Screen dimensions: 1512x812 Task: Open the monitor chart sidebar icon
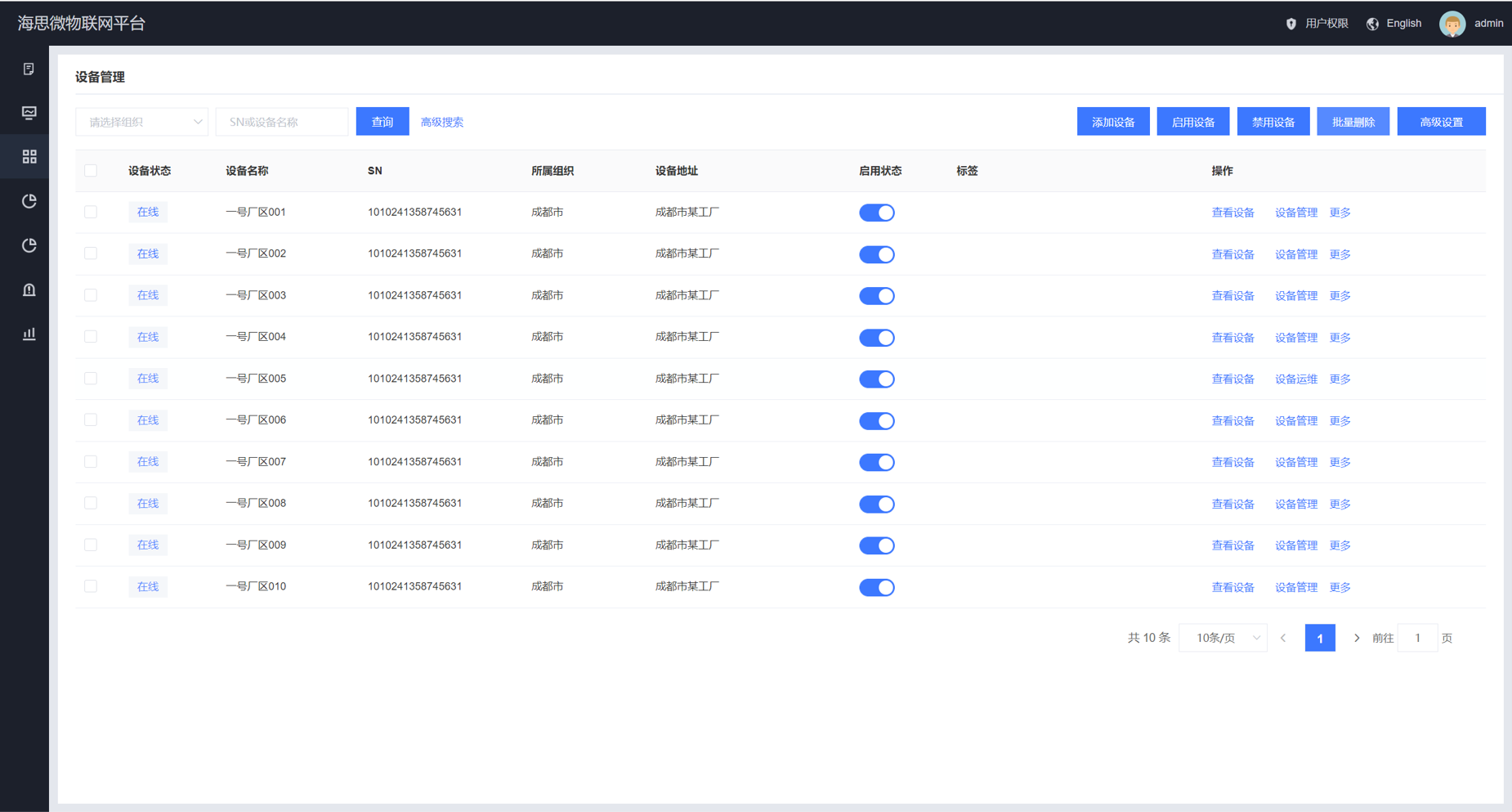click(29, 113)
